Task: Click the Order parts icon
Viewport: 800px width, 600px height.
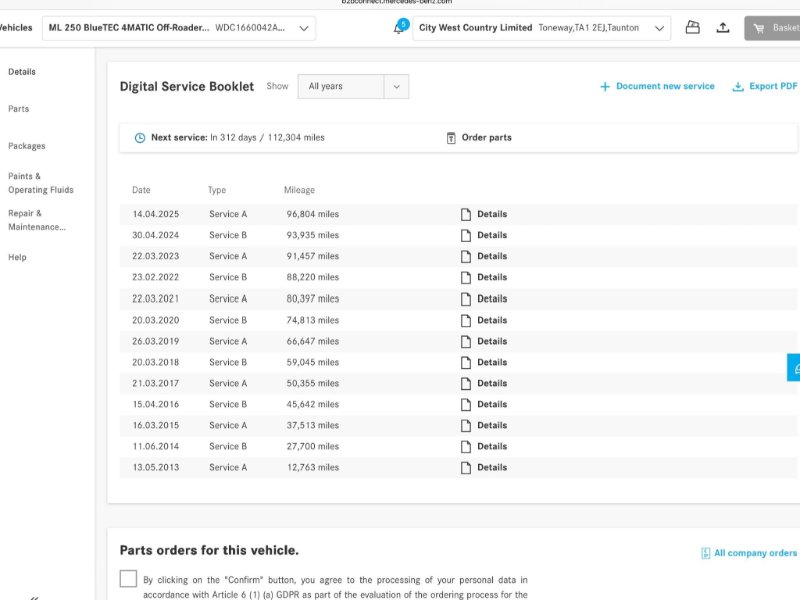Action: pyautogui.click(x=451, y=138)
